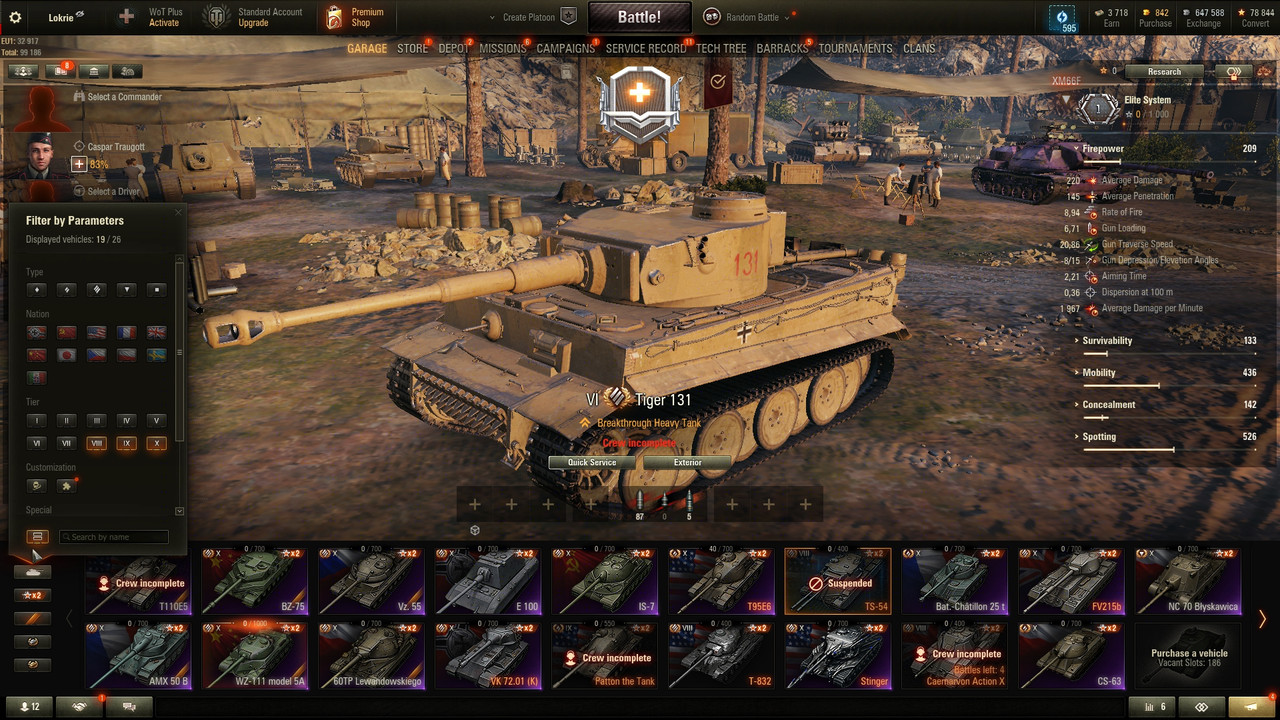Image resolution: width=1280 pixels, height=720 pixels.
Task: Filter by UK nation flag
Action: point(156,332)
